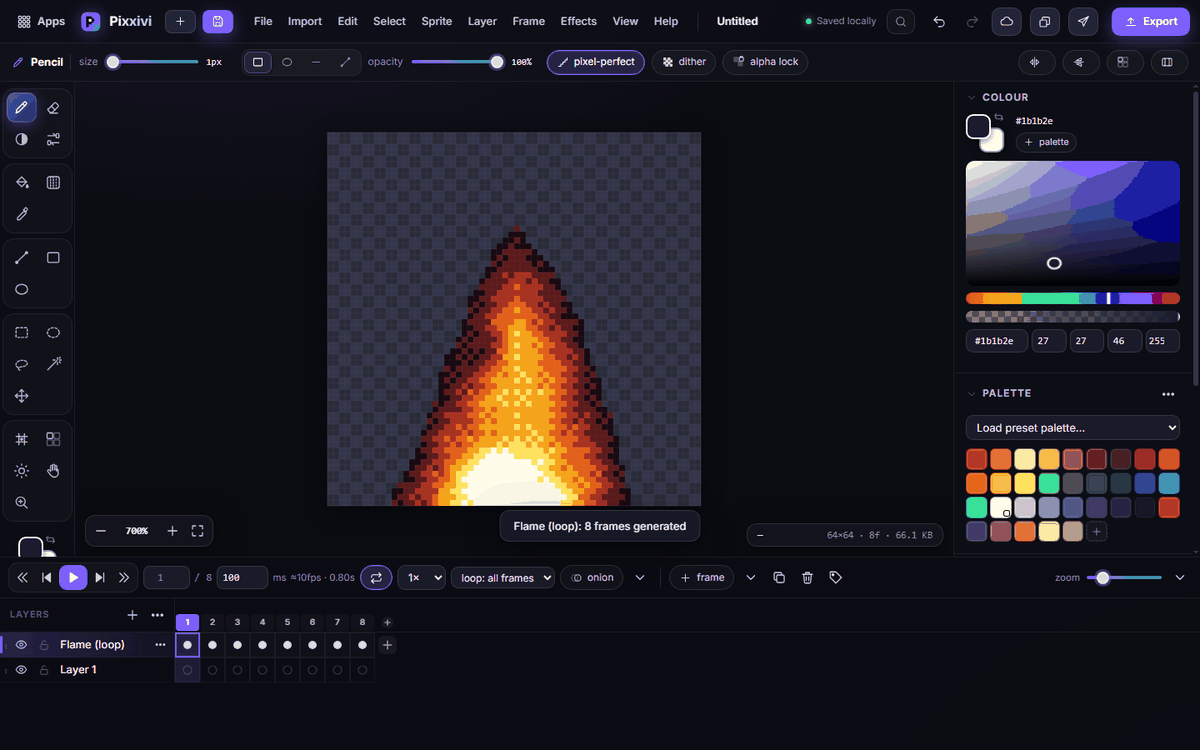1200x750 pixels.
Task: Select the Eyedropper tool
Action: pyautogui.click(x=22, y=214)
